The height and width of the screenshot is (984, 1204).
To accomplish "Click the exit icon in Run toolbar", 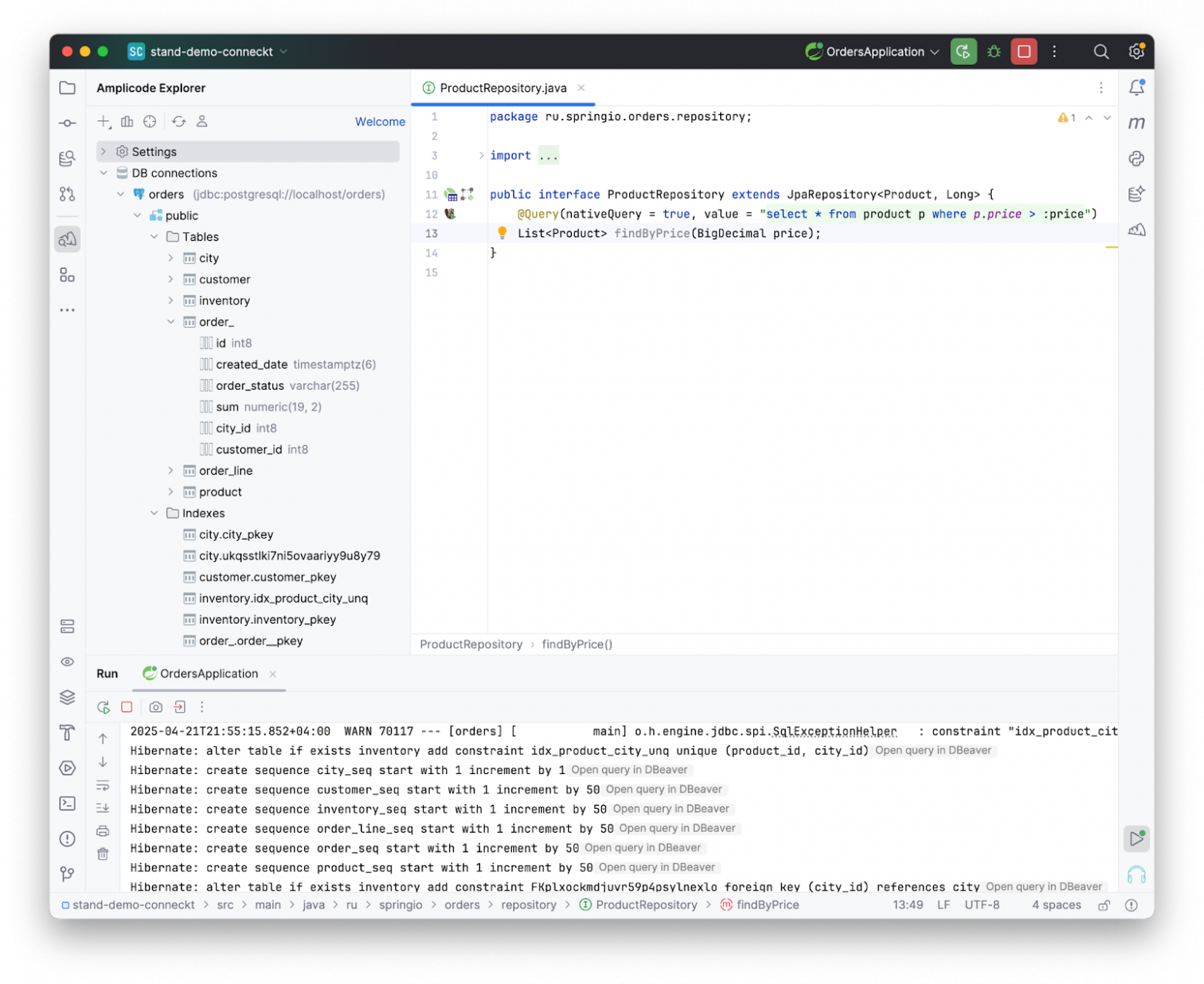I will tap(180, 707).
